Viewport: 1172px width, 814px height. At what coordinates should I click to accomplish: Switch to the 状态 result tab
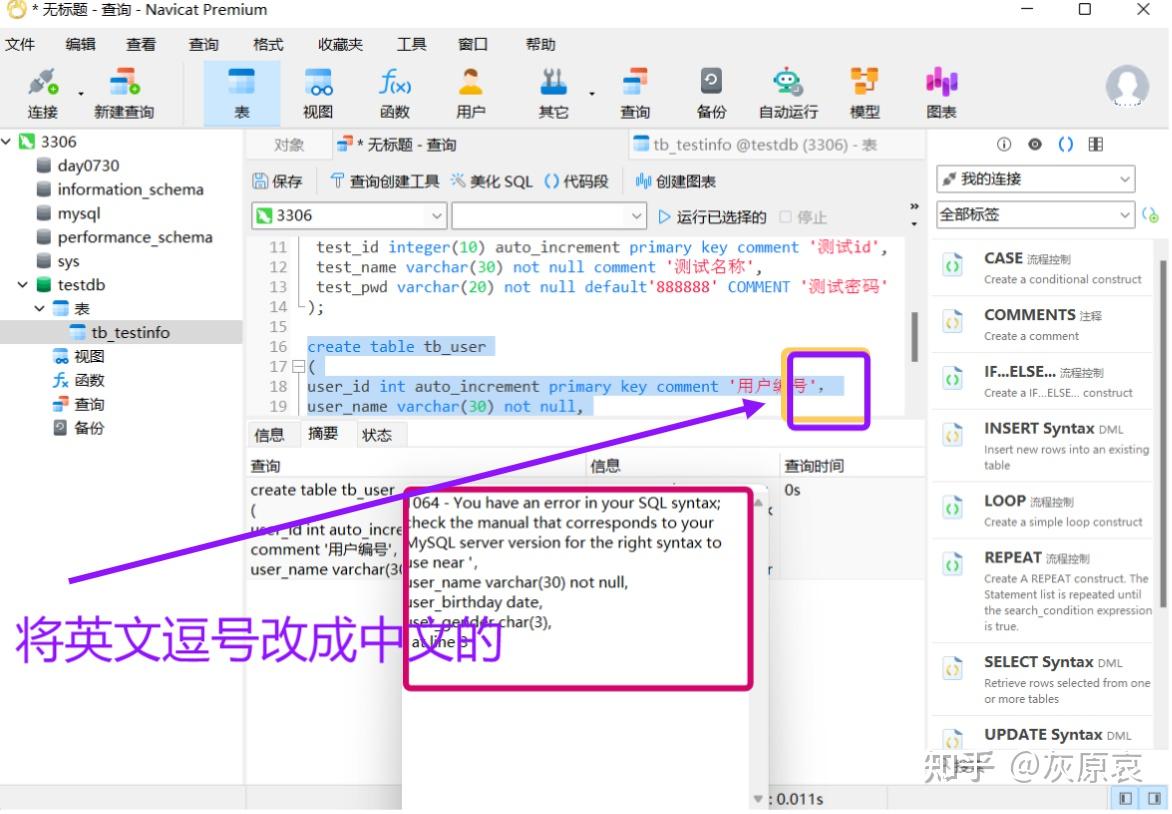(377, 435)
